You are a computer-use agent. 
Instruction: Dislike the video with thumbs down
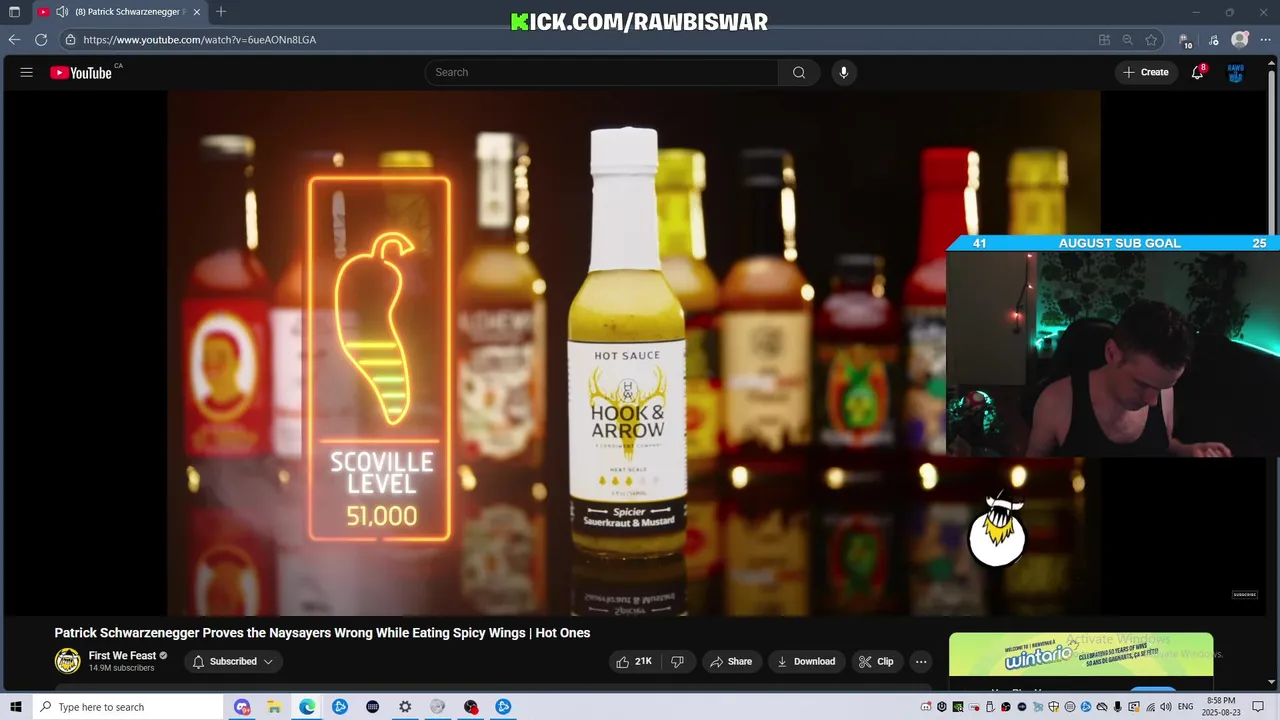678,661
